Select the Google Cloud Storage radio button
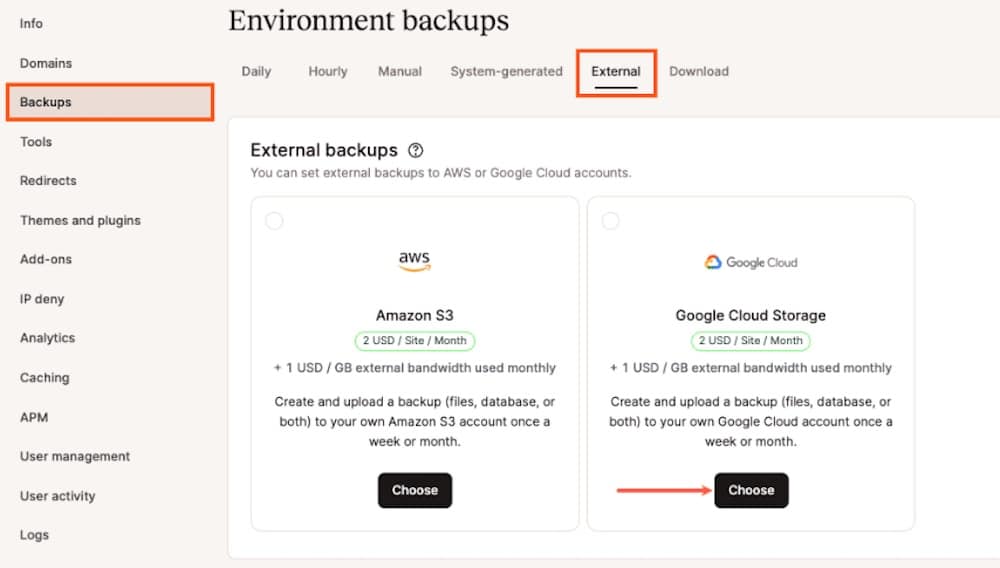 pos(610,221)
